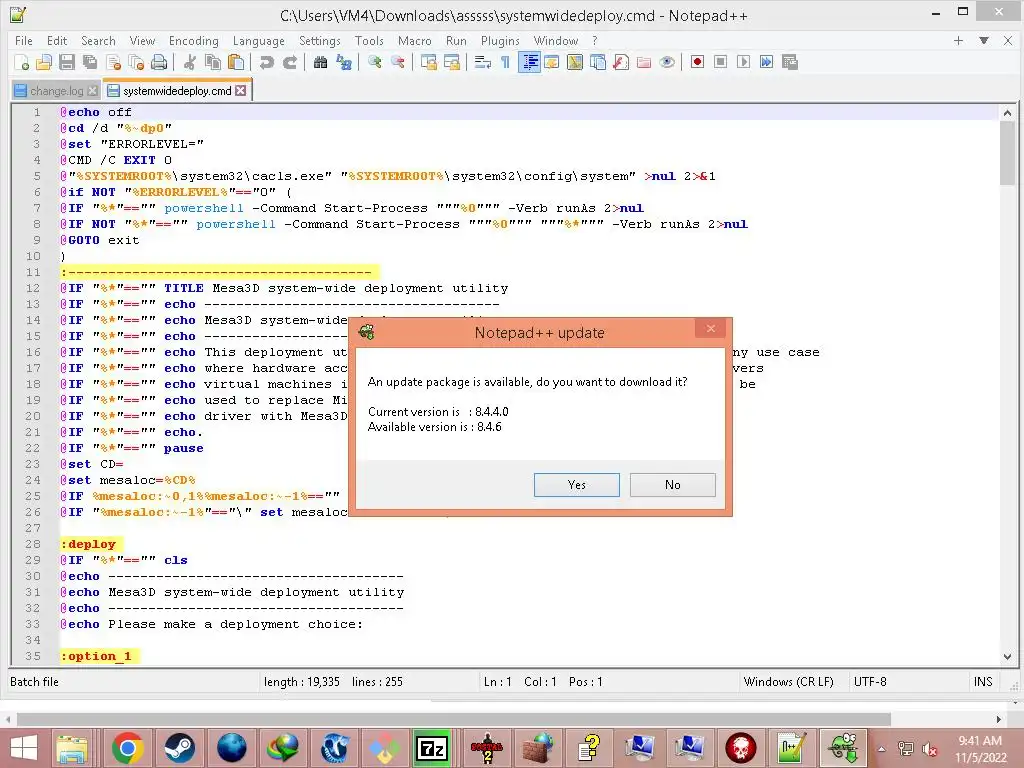Click No to decline the update

point(673,485)
